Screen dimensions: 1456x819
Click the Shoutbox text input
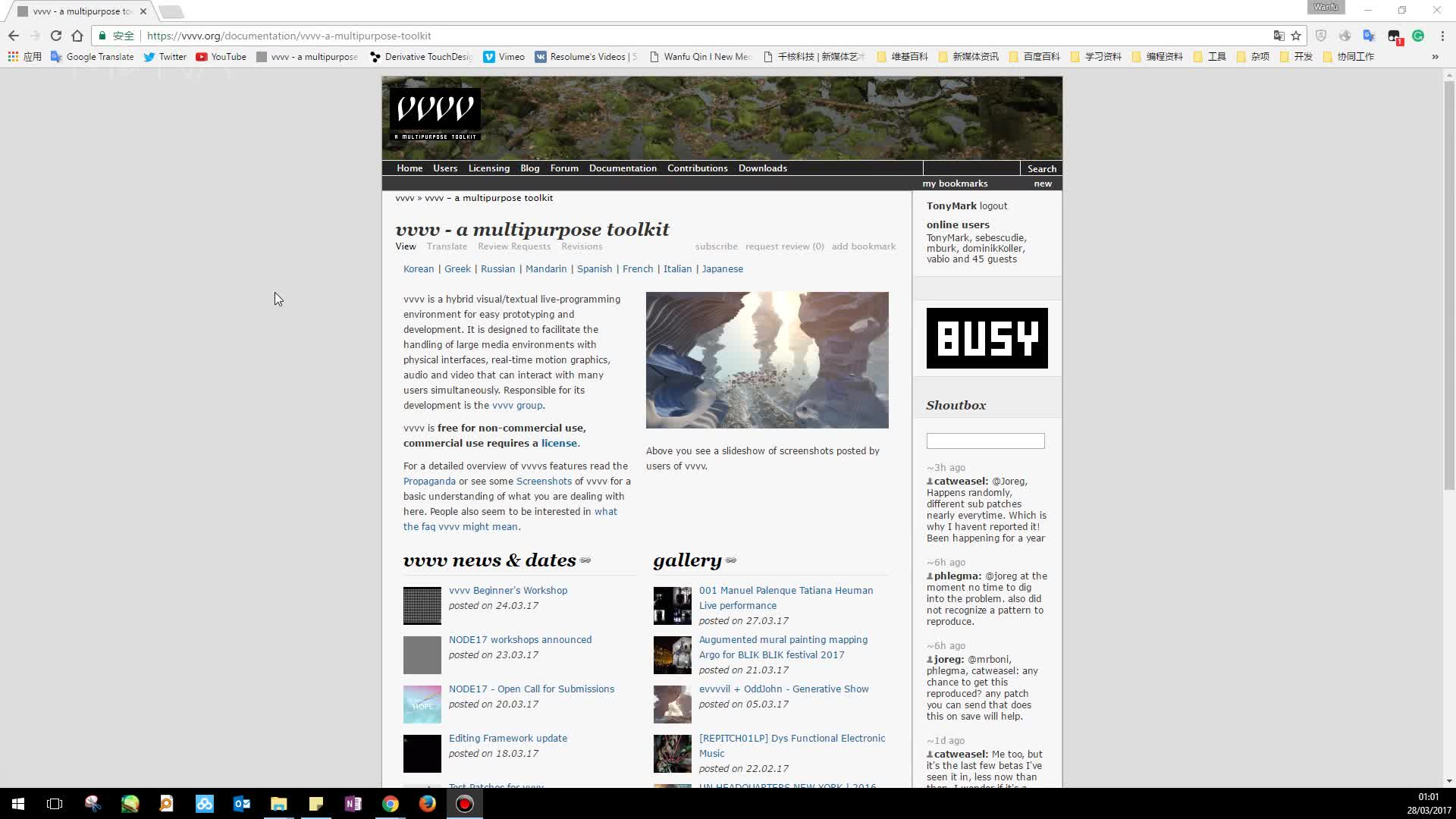click(x=985, y=441)
